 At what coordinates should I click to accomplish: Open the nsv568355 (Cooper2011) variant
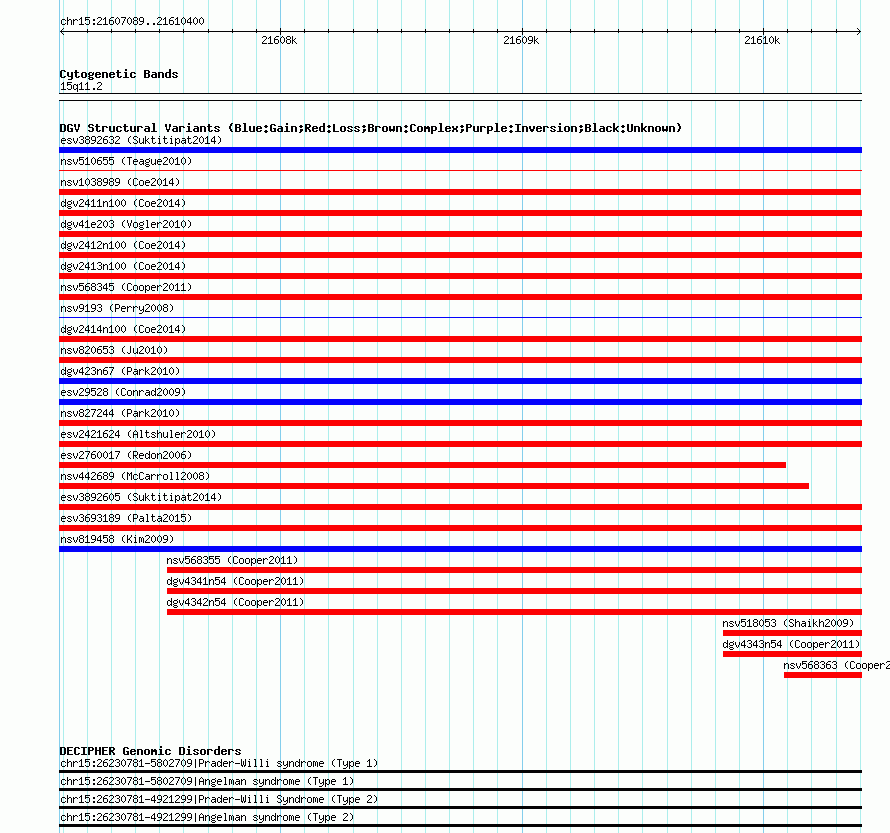tap(232, 560)
